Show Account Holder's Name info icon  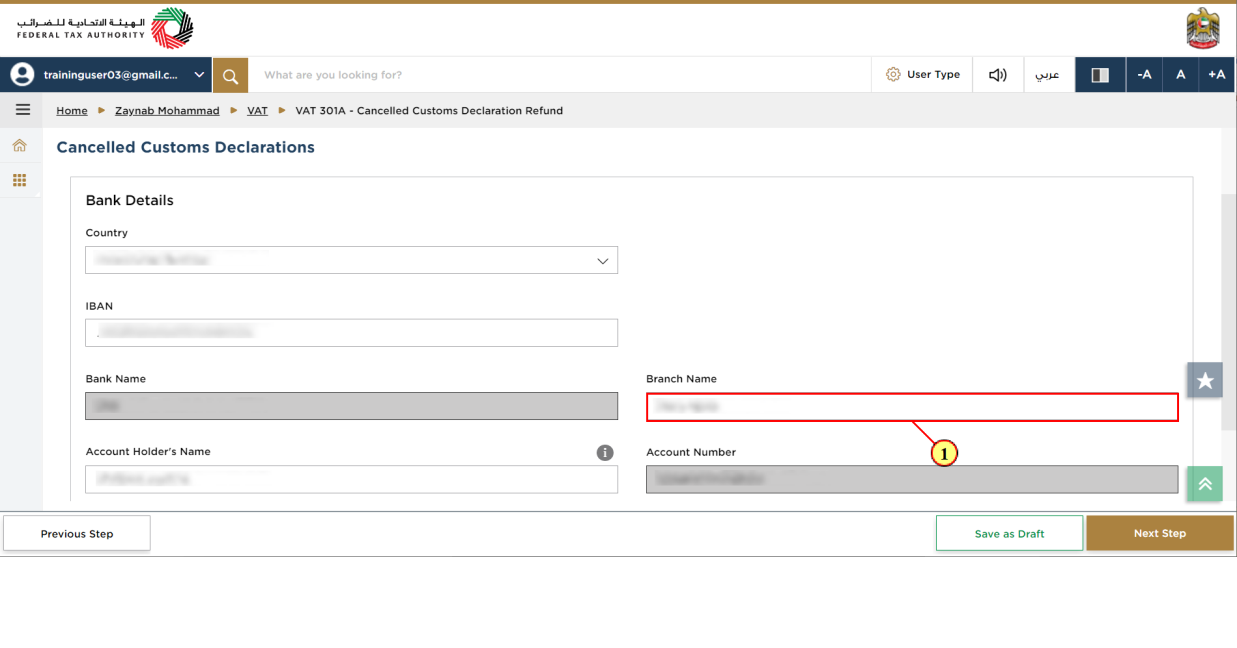(x=605, y=453)
